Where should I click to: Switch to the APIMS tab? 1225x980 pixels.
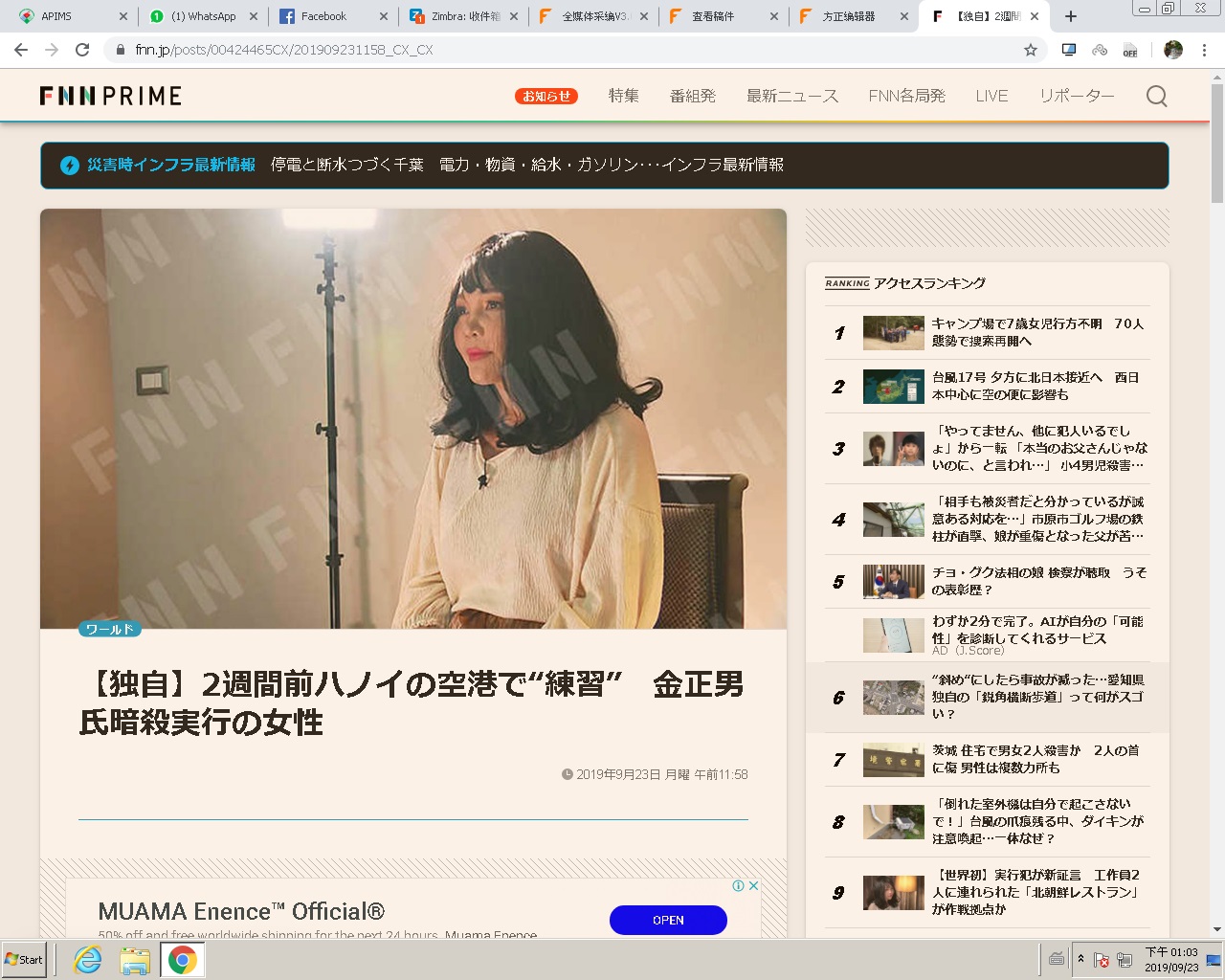click(72, 16)
